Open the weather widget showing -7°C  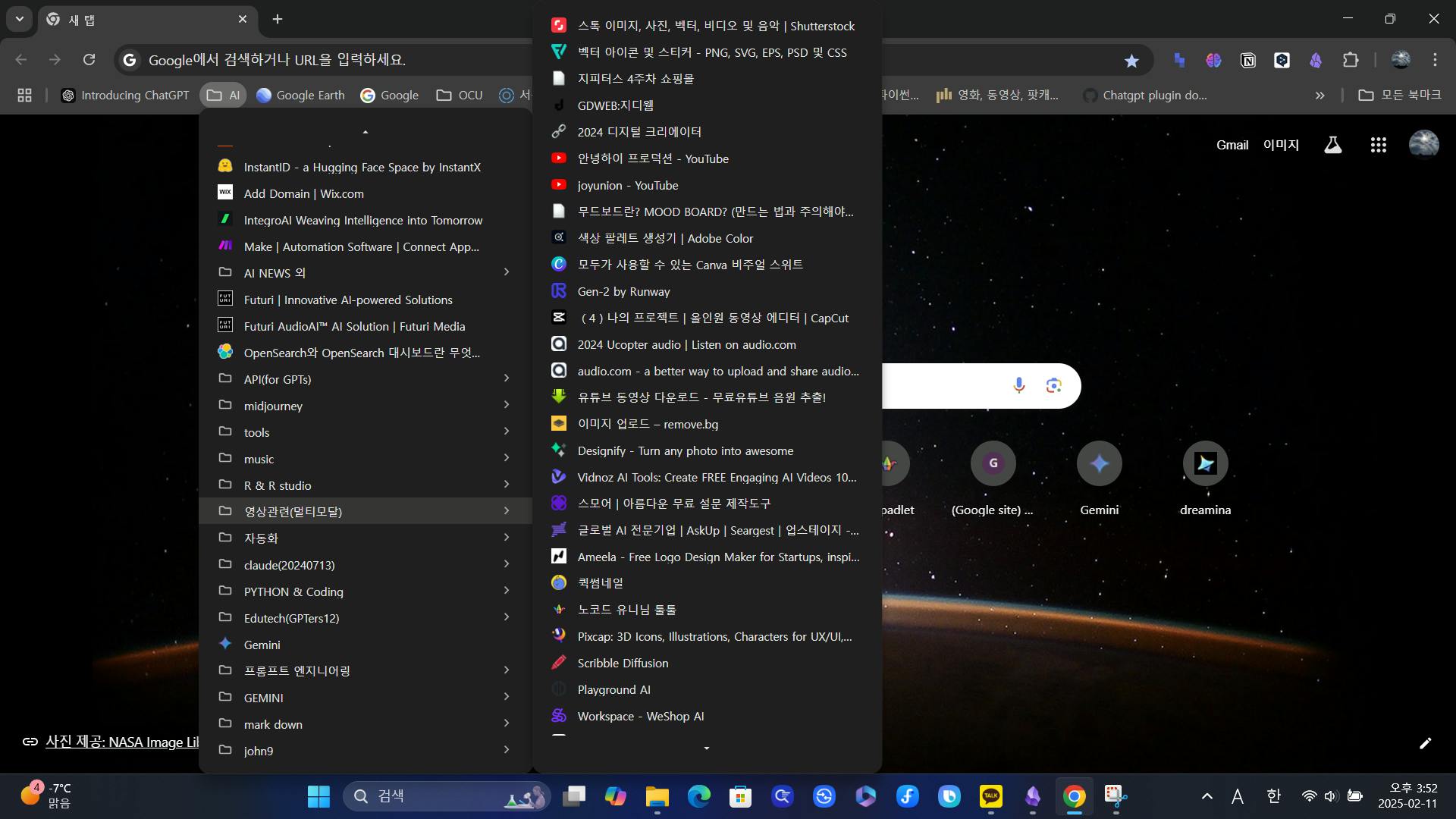tap(47, 796)
